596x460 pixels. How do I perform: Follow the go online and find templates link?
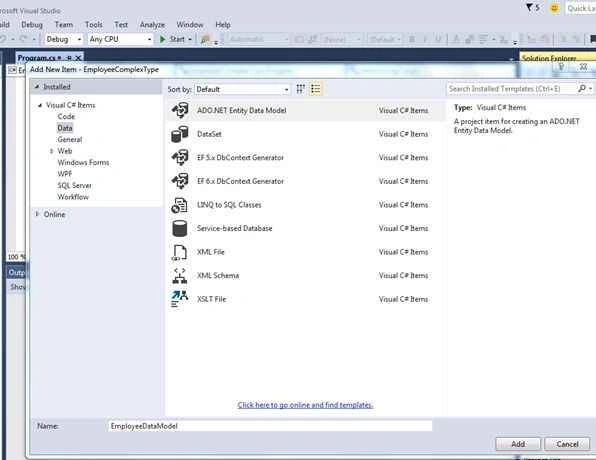click(305, 405)
